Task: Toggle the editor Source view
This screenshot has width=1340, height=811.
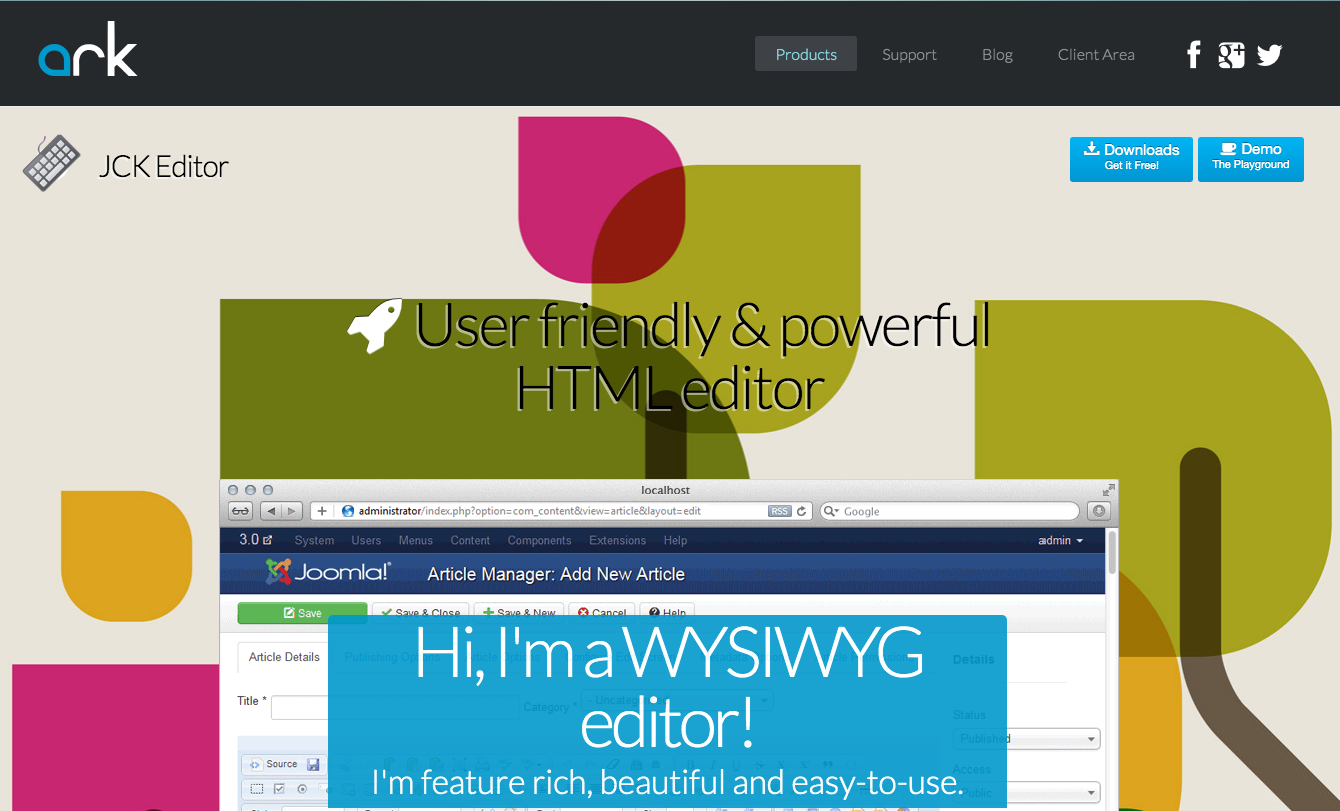Action: click(272, 764)
